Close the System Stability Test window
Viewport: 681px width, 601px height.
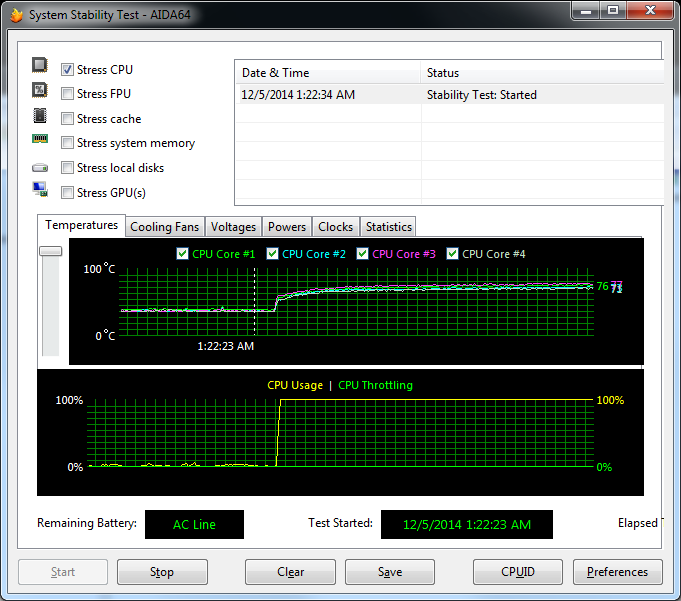(x=650, y=11)
